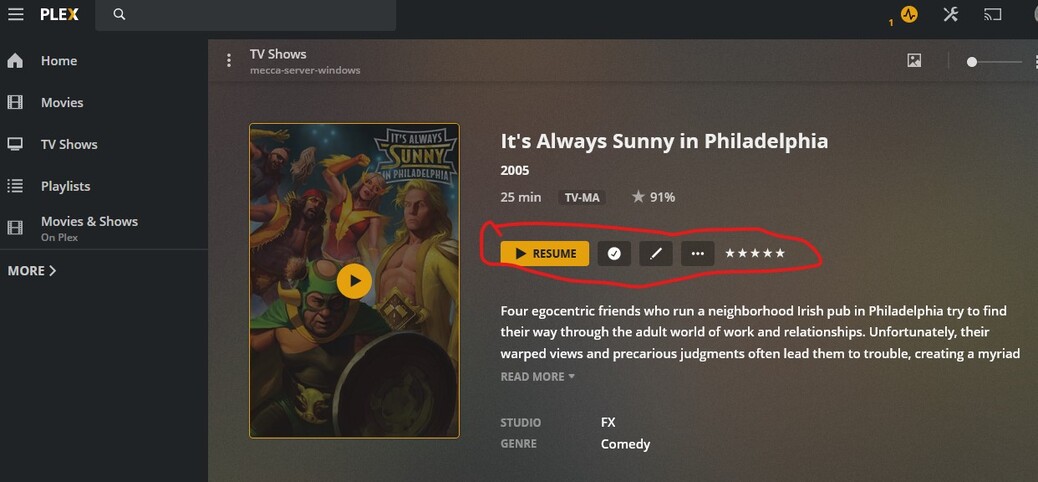Screen dimensions: 1038x482
Task: Open server settings wrench icon
Action: pos(951,14)
